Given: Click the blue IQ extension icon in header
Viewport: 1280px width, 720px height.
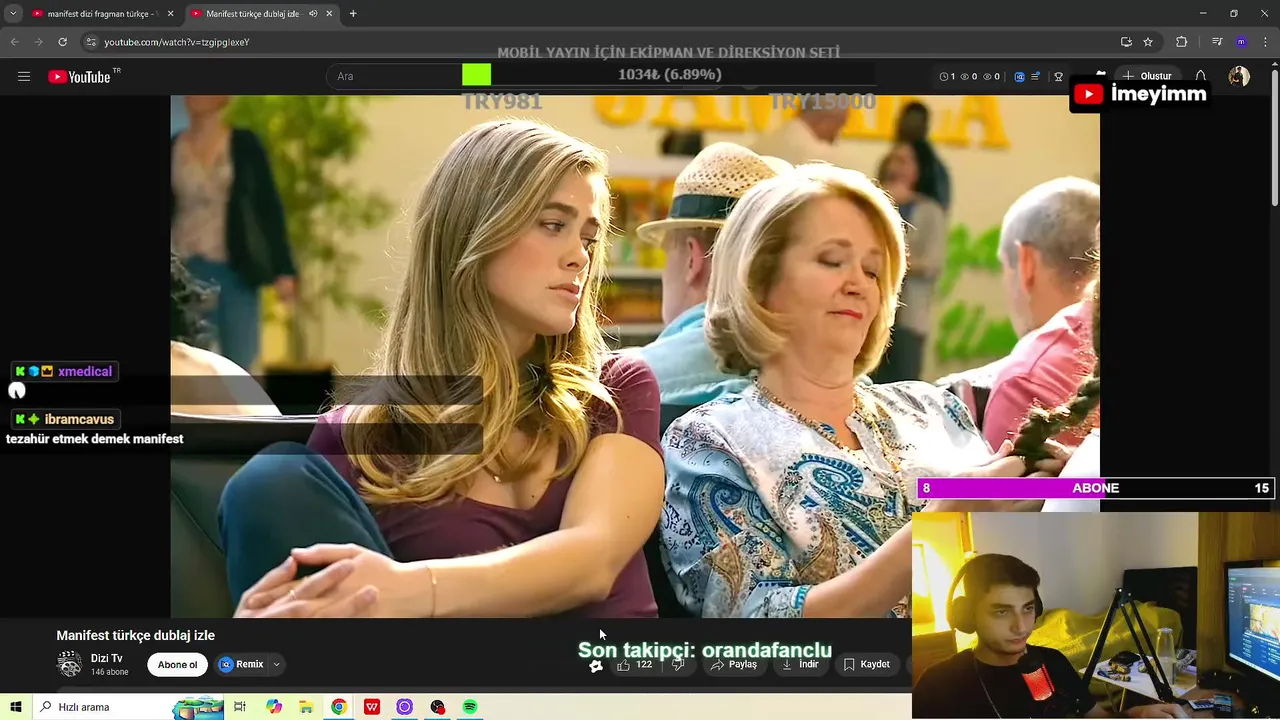Looking at the screenshot, I should click(1019, 76).
